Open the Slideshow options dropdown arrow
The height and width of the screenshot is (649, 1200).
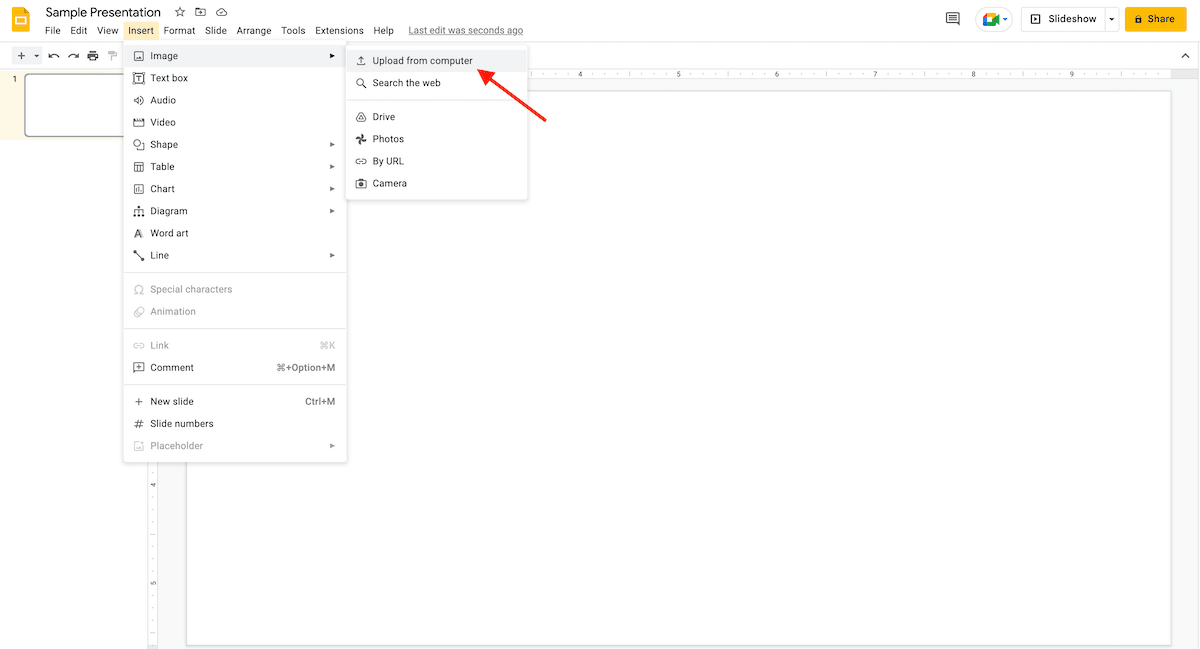click(1111, 18)
